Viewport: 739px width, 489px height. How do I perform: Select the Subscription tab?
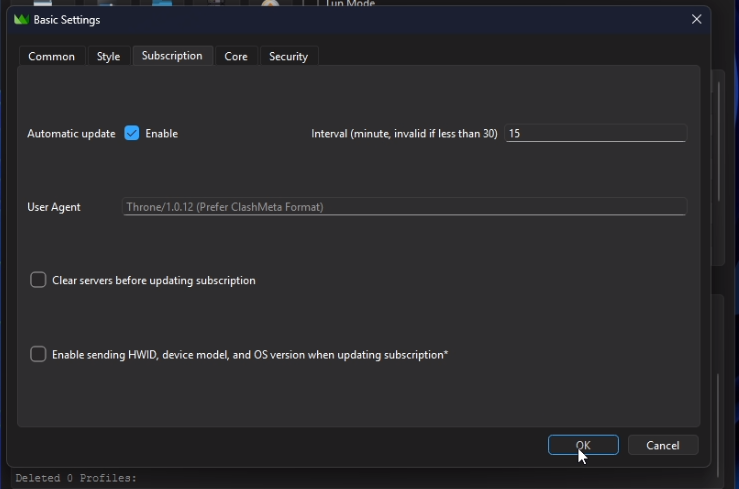[172, 56]
